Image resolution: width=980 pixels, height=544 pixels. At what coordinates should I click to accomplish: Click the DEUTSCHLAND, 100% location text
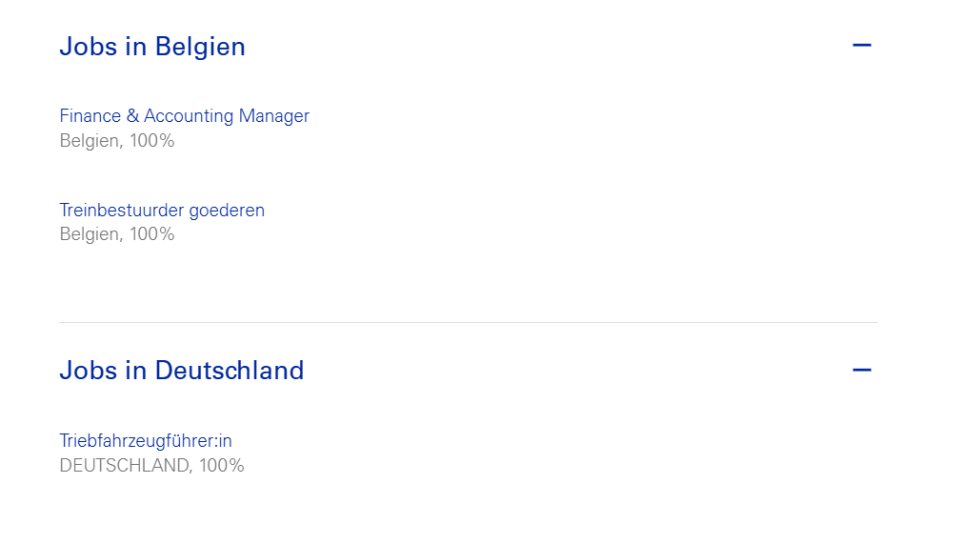click(151, 465)
